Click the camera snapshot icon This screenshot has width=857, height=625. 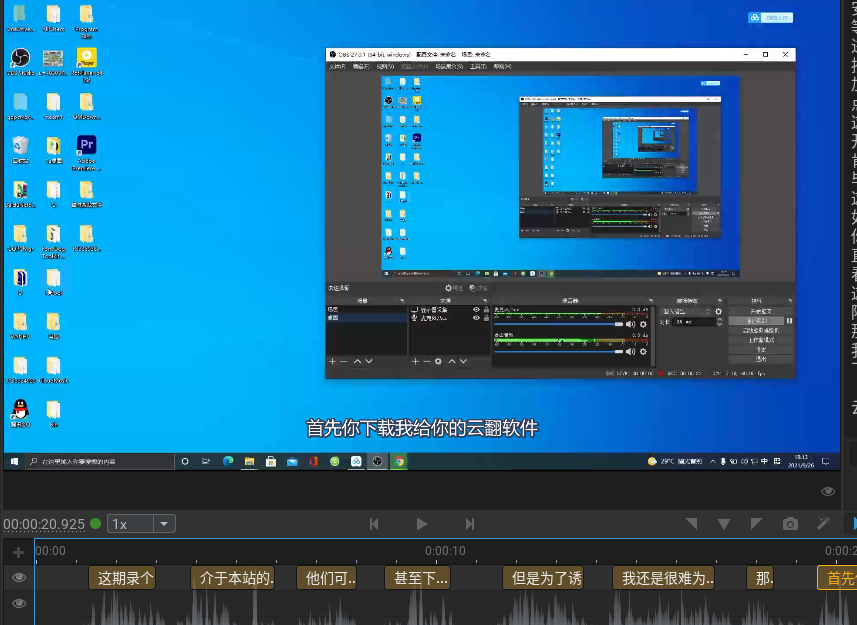point(790,524)
